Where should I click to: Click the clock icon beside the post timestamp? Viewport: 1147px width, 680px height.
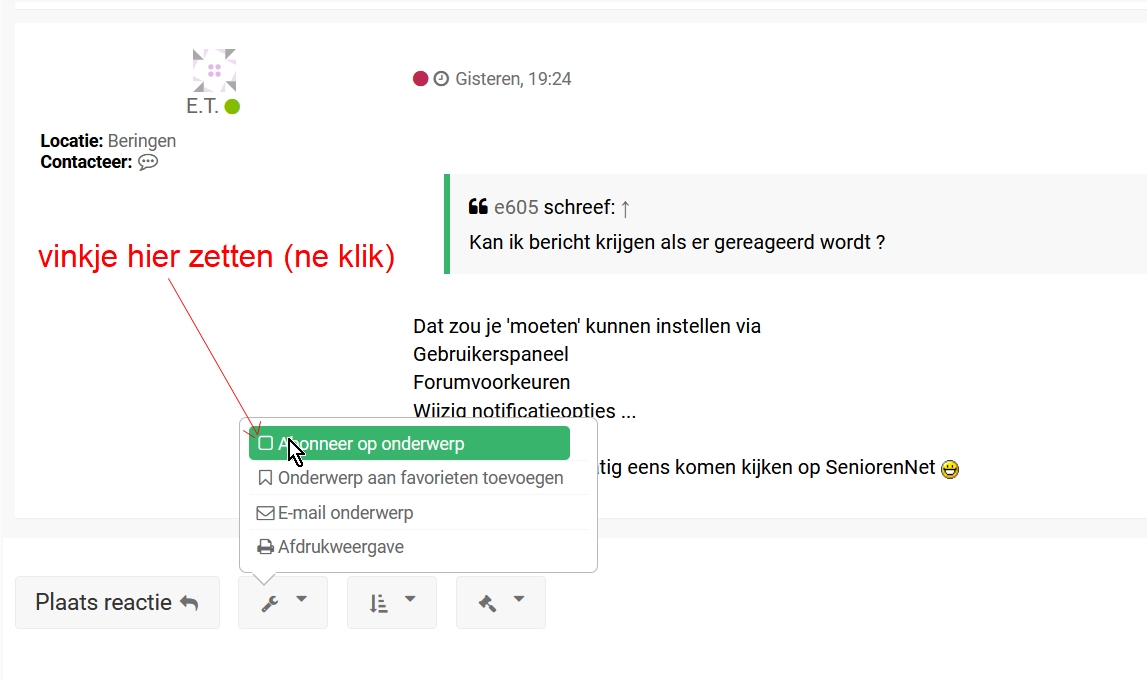click(x=441, y=78)
